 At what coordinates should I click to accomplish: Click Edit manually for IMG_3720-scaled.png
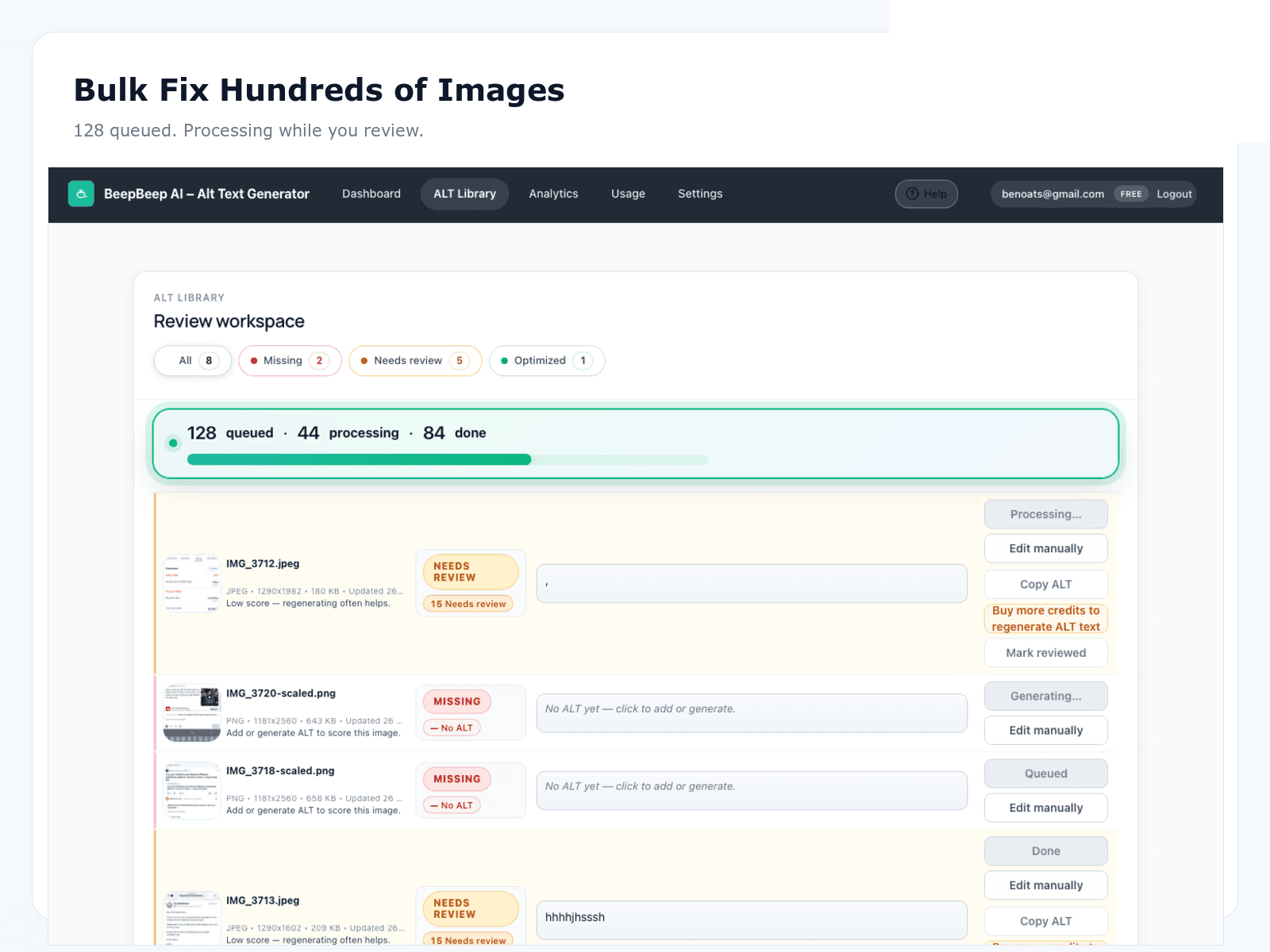(x=1046, y=730)
